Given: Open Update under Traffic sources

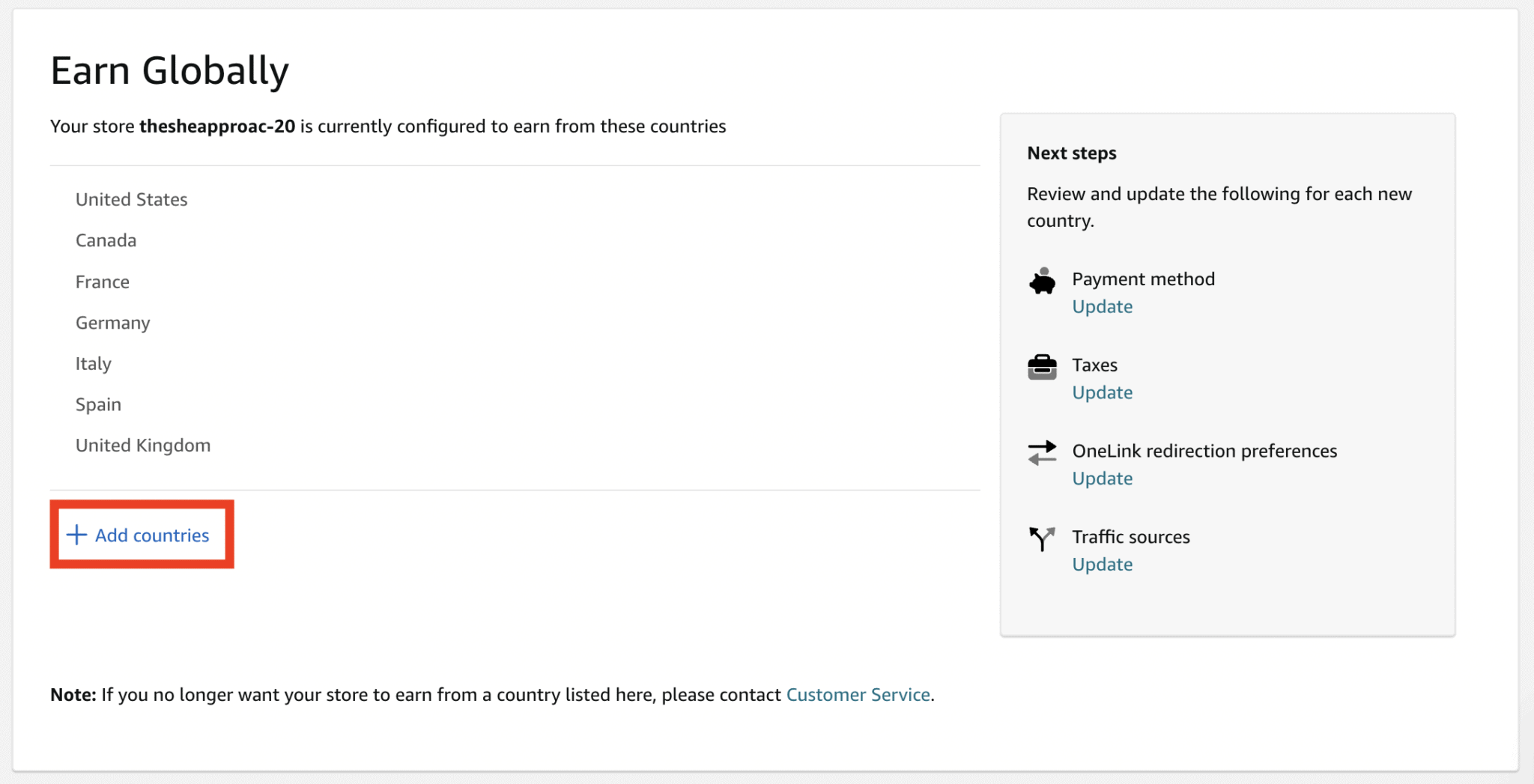Looking at the screenshot, I should pos(1102,564).
